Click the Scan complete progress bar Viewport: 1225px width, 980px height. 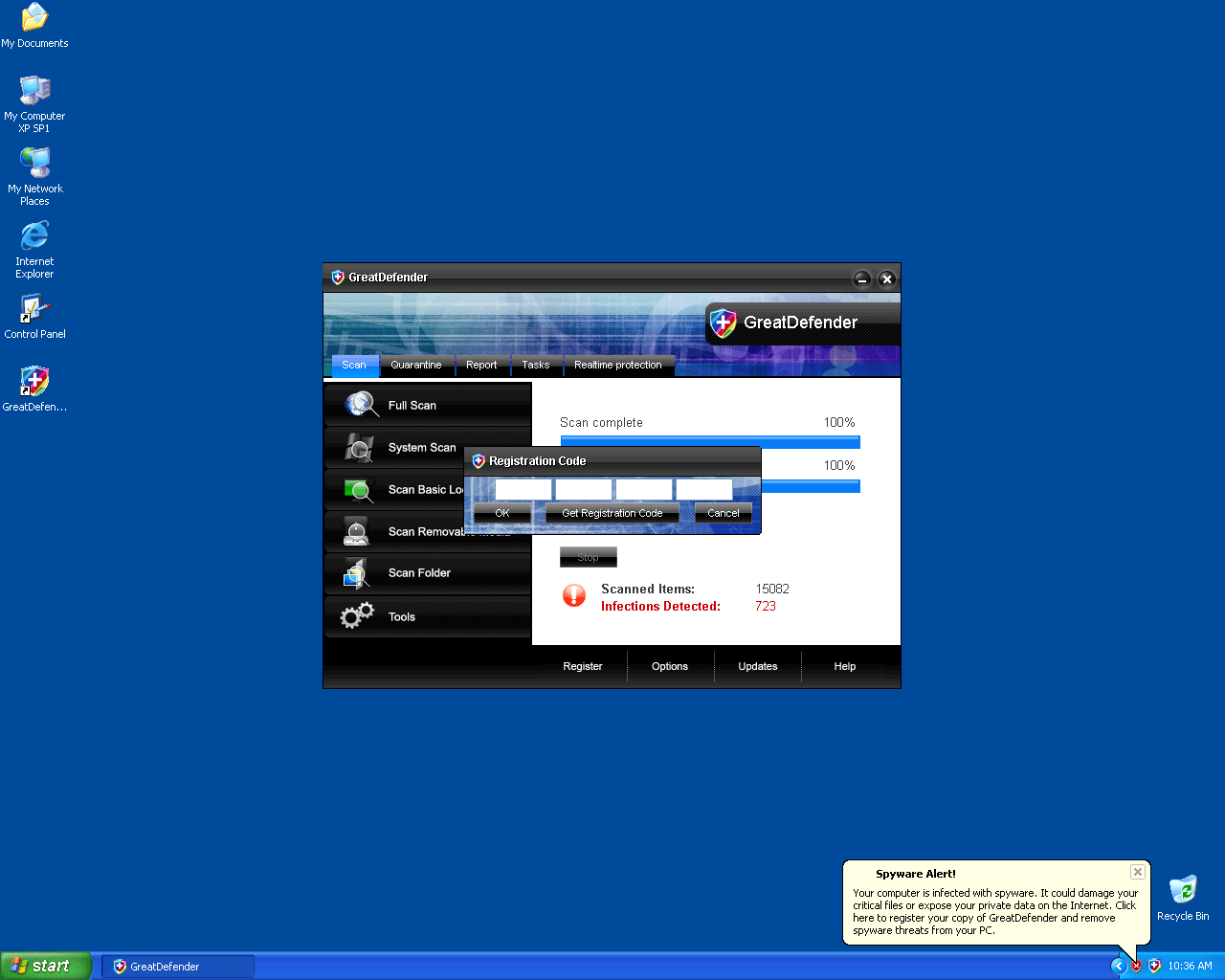point(709,442)
